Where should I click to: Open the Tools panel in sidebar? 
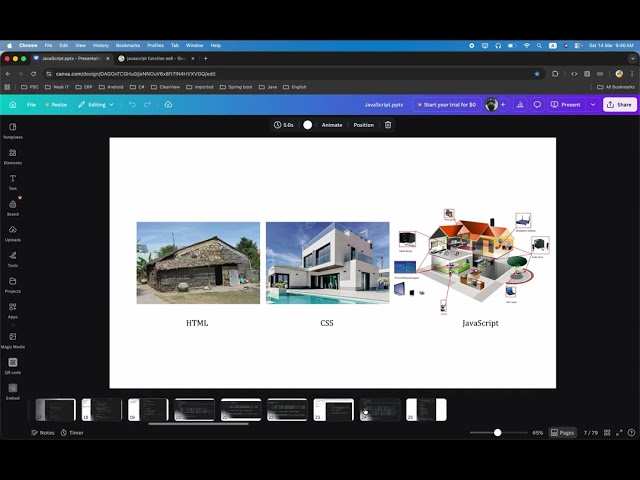pyautogui.click(x=13, y=259)
